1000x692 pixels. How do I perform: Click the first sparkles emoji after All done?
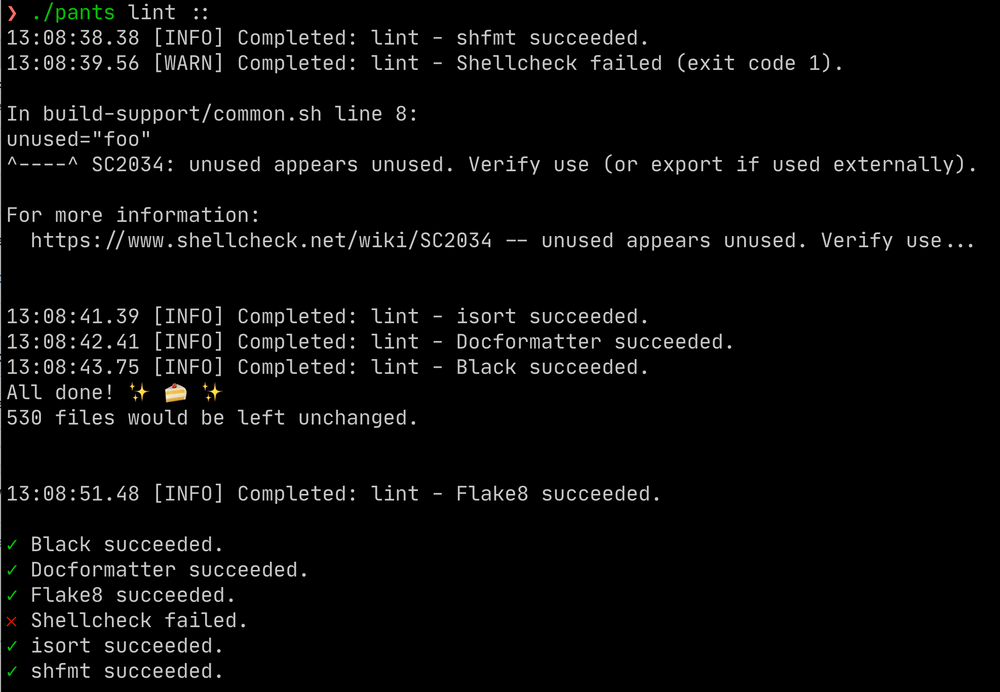click(139, 393)
